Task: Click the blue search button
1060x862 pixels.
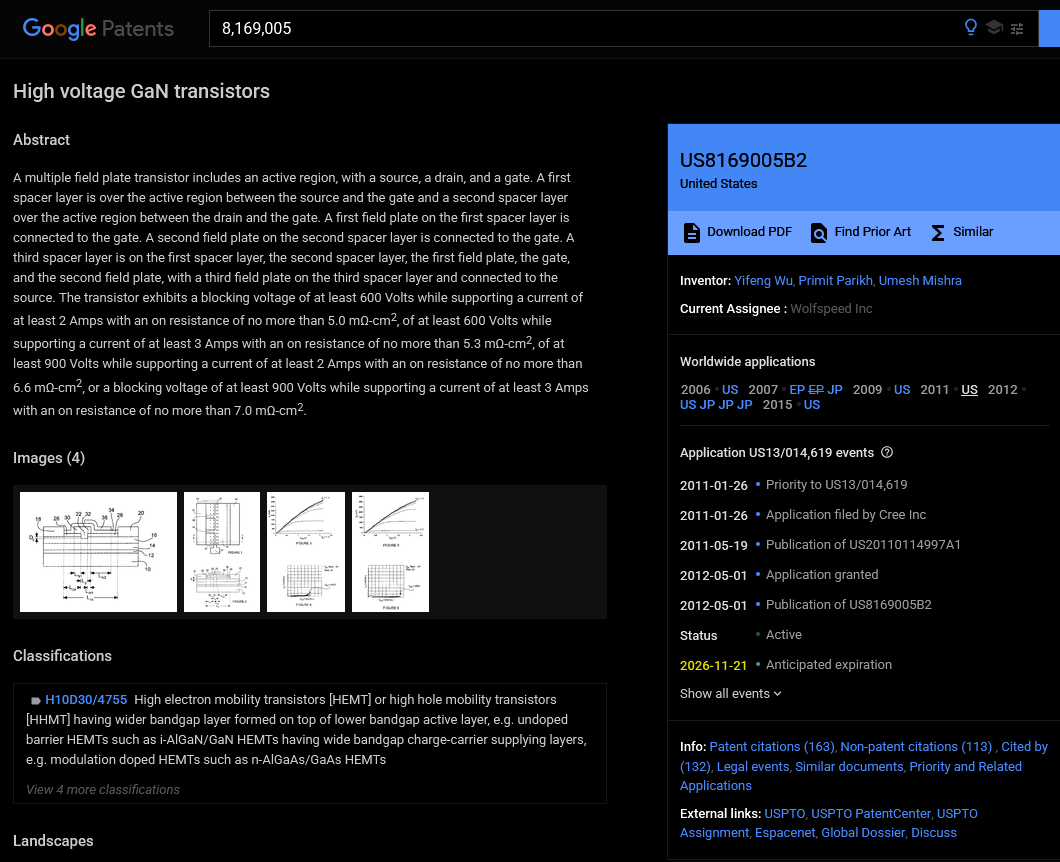Action: click(1049, 28)
